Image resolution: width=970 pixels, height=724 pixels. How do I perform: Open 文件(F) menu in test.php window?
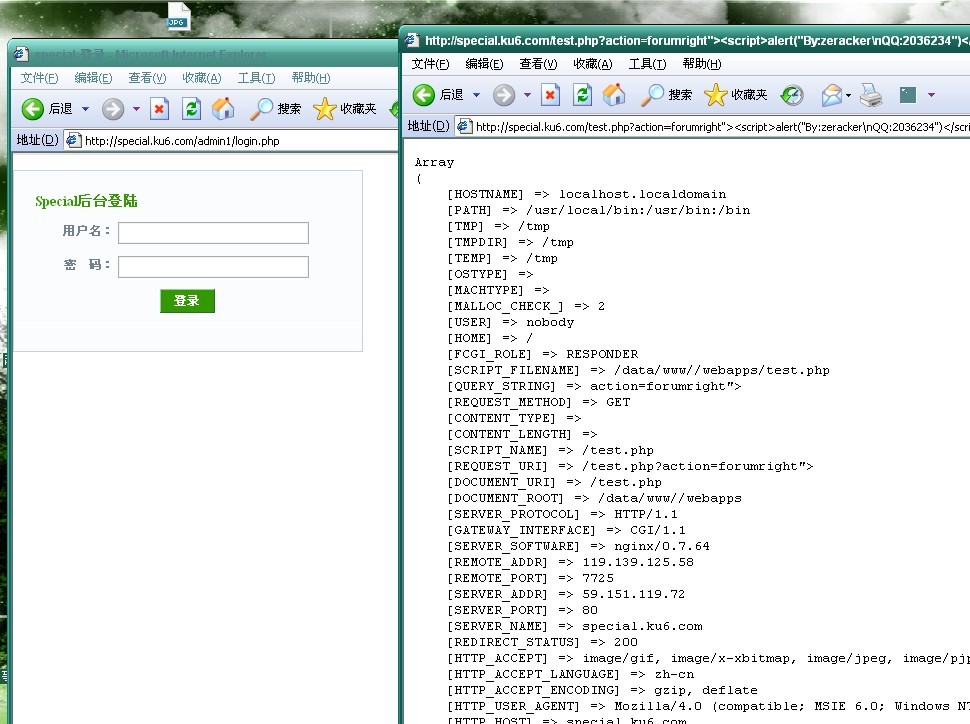(430, 64)
